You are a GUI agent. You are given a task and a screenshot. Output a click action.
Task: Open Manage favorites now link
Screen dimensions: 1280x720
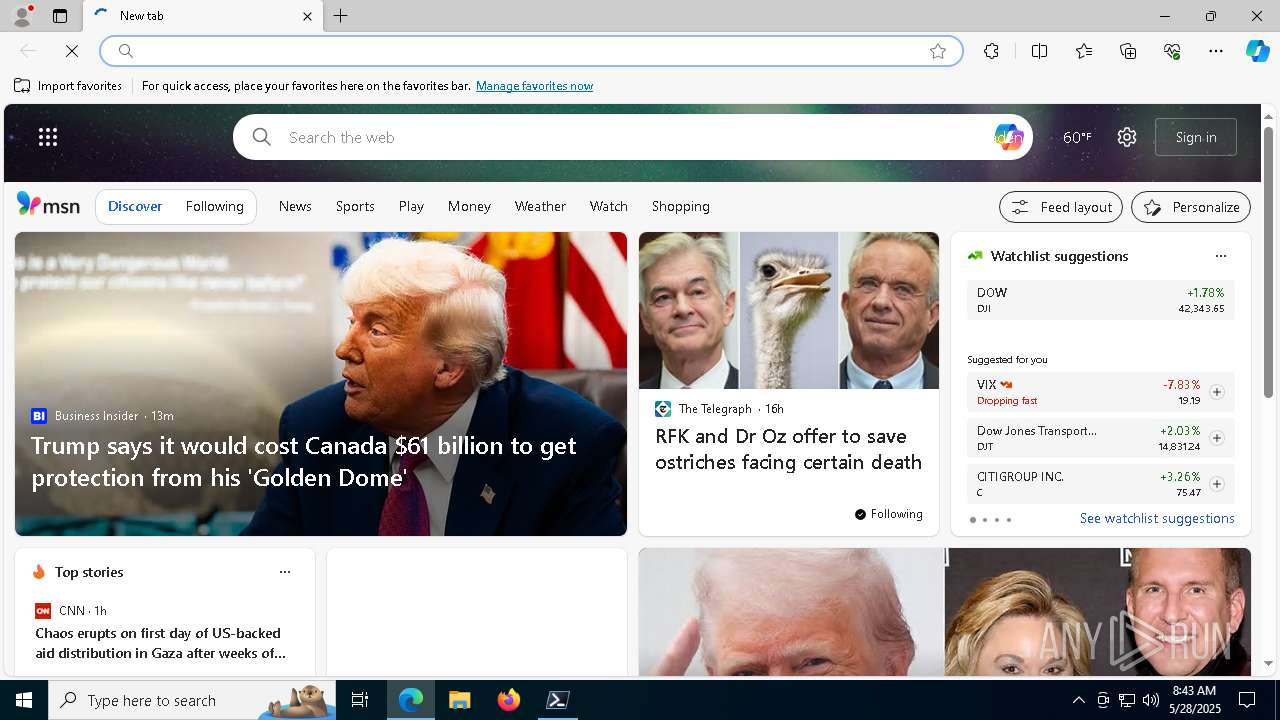click(534, 86)
